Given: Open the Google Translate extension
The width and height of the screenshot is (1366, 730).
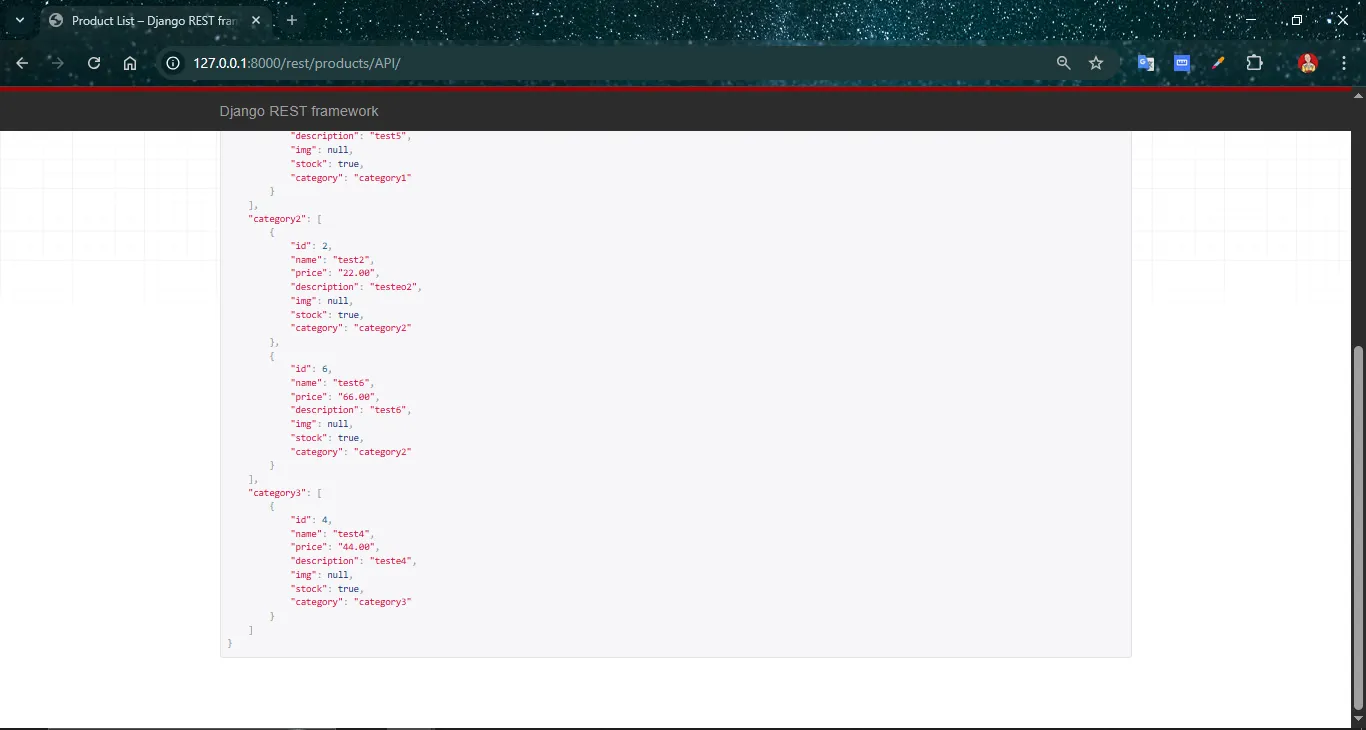Looking at the screenshot, I should tap(1146, 63).
